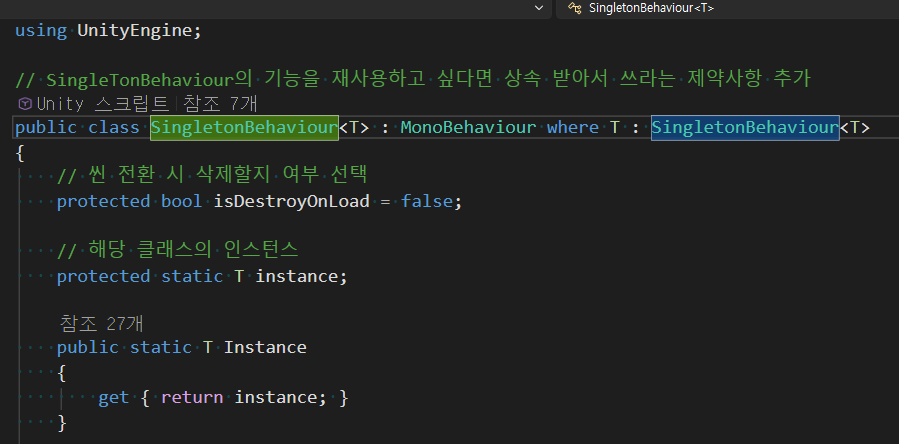
Task: Click the MonoBehaviour base class name
Action: [x=468, y=127]
